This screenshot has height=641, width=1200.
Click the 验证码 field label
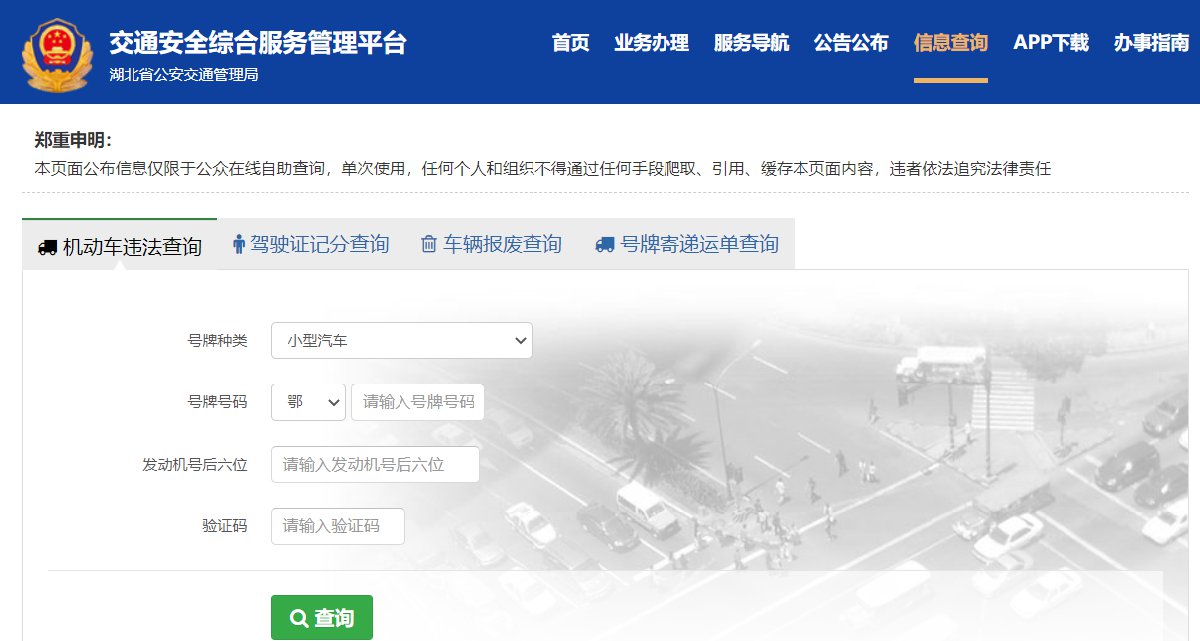[x=224, y=526]
